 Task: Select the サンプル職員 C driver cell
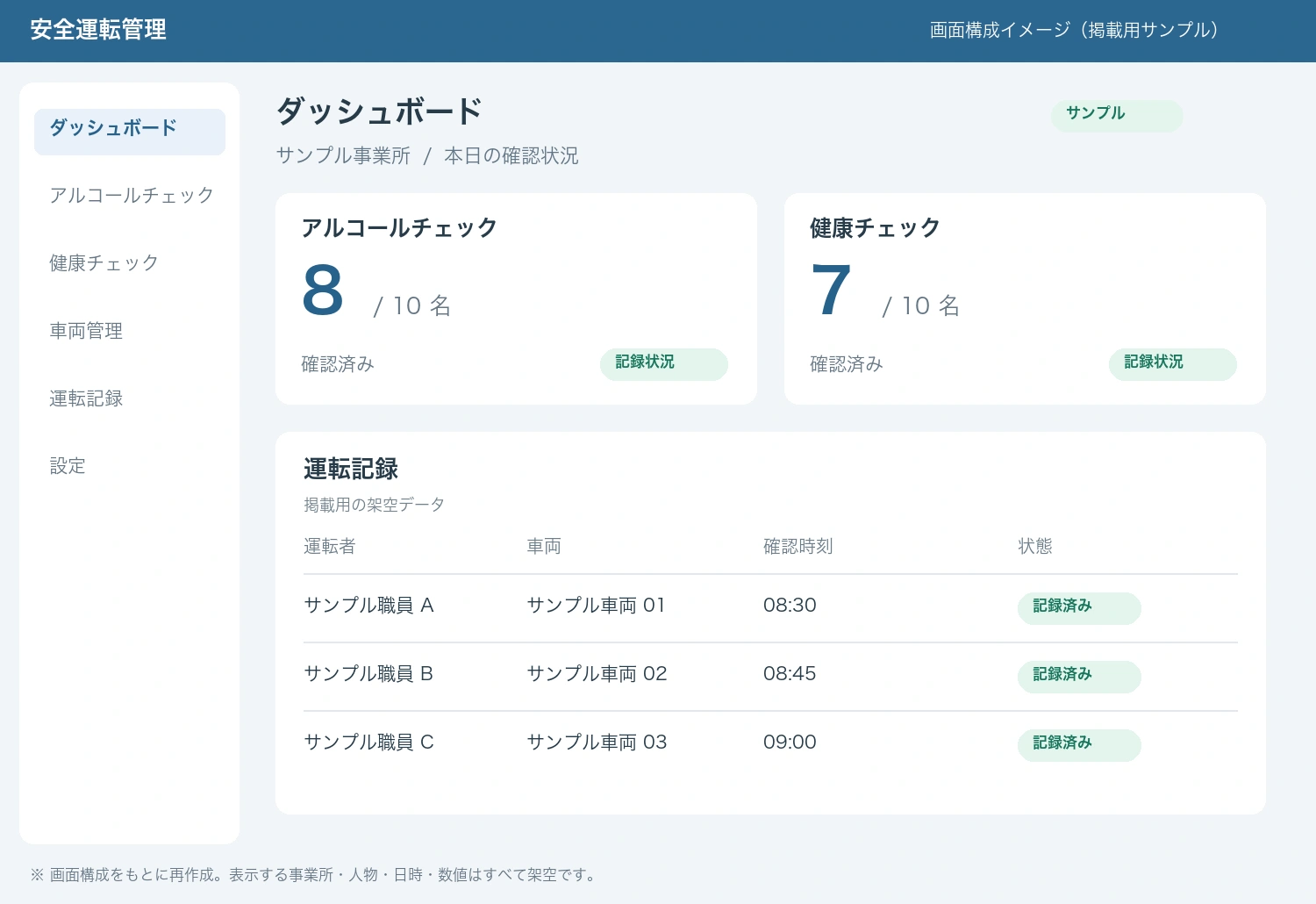coord(368,743)
